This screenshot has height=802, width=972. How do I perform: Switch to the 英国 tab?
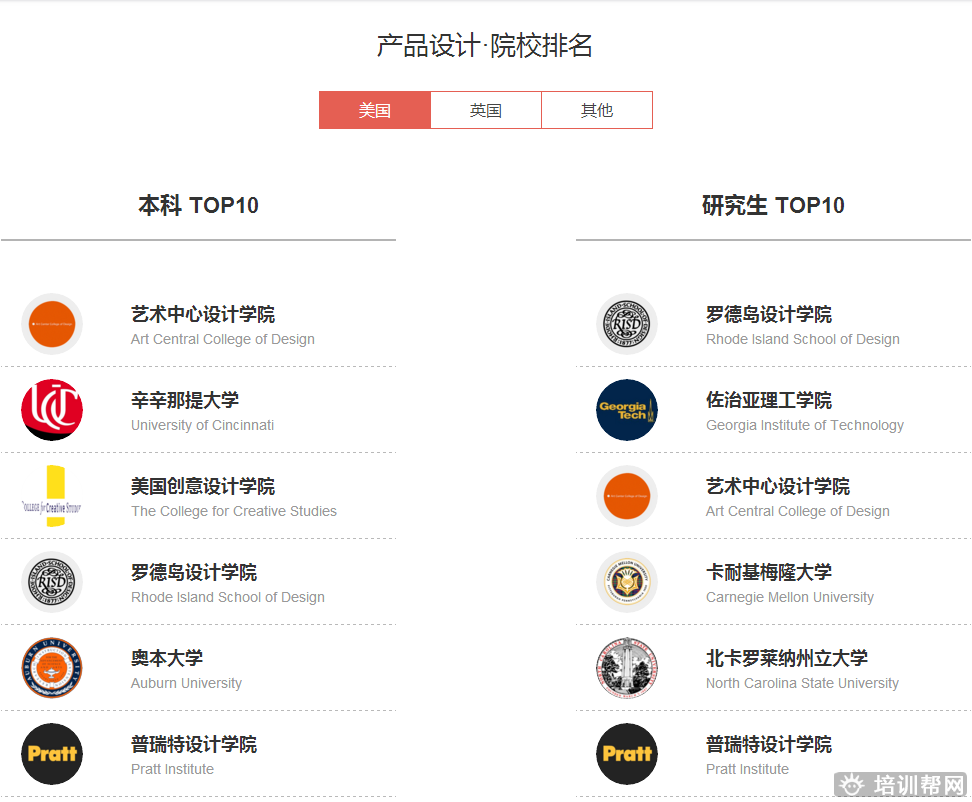(x=485, y=110)
